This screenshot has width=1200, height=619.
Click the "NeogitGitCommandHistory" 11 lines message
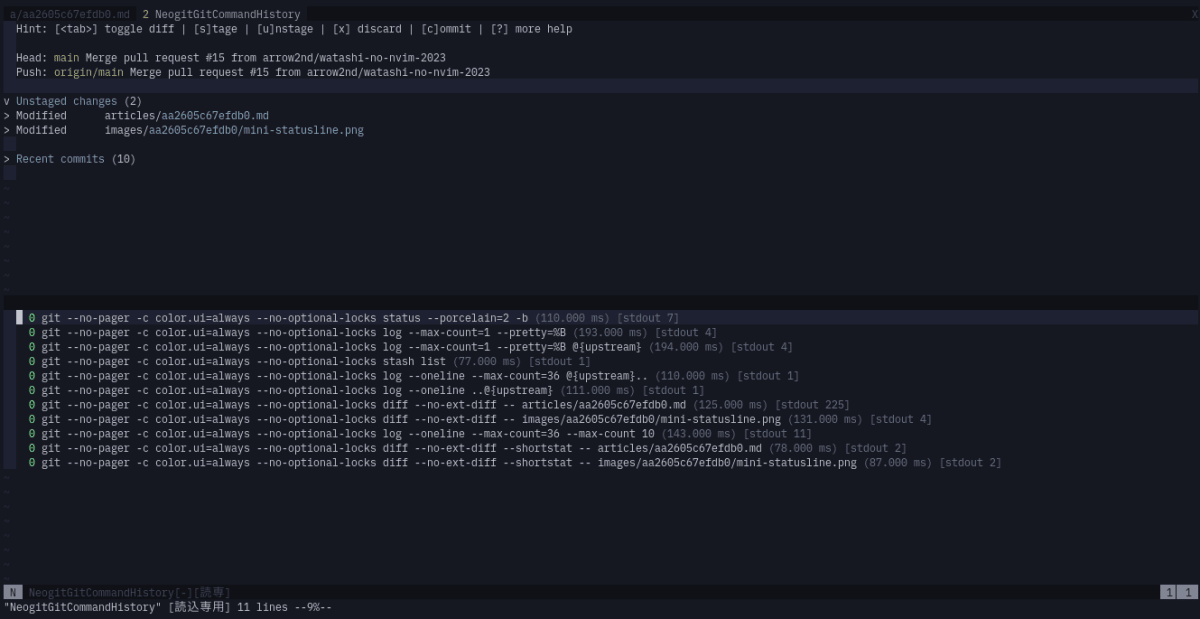point(168,607)
